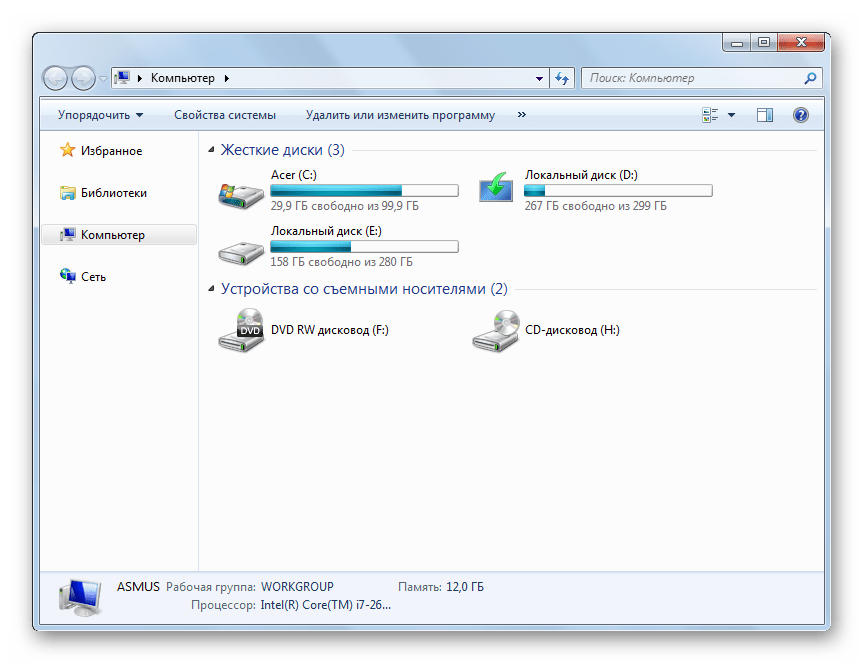Select Избранное in navigation pane
This screenshot has width=864, height=664.
coord(111,151)
